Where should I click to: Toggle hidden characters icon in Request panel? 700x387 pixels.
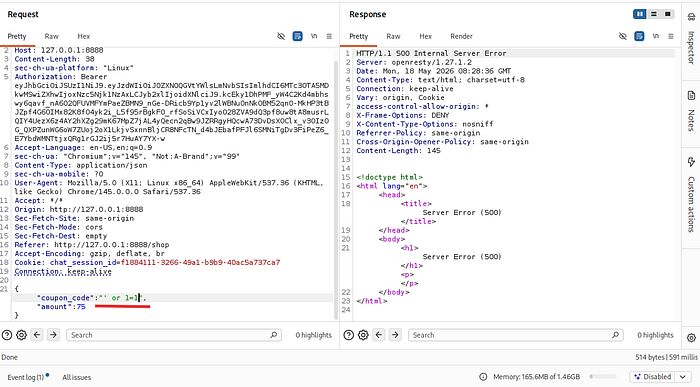pos(281,36)
